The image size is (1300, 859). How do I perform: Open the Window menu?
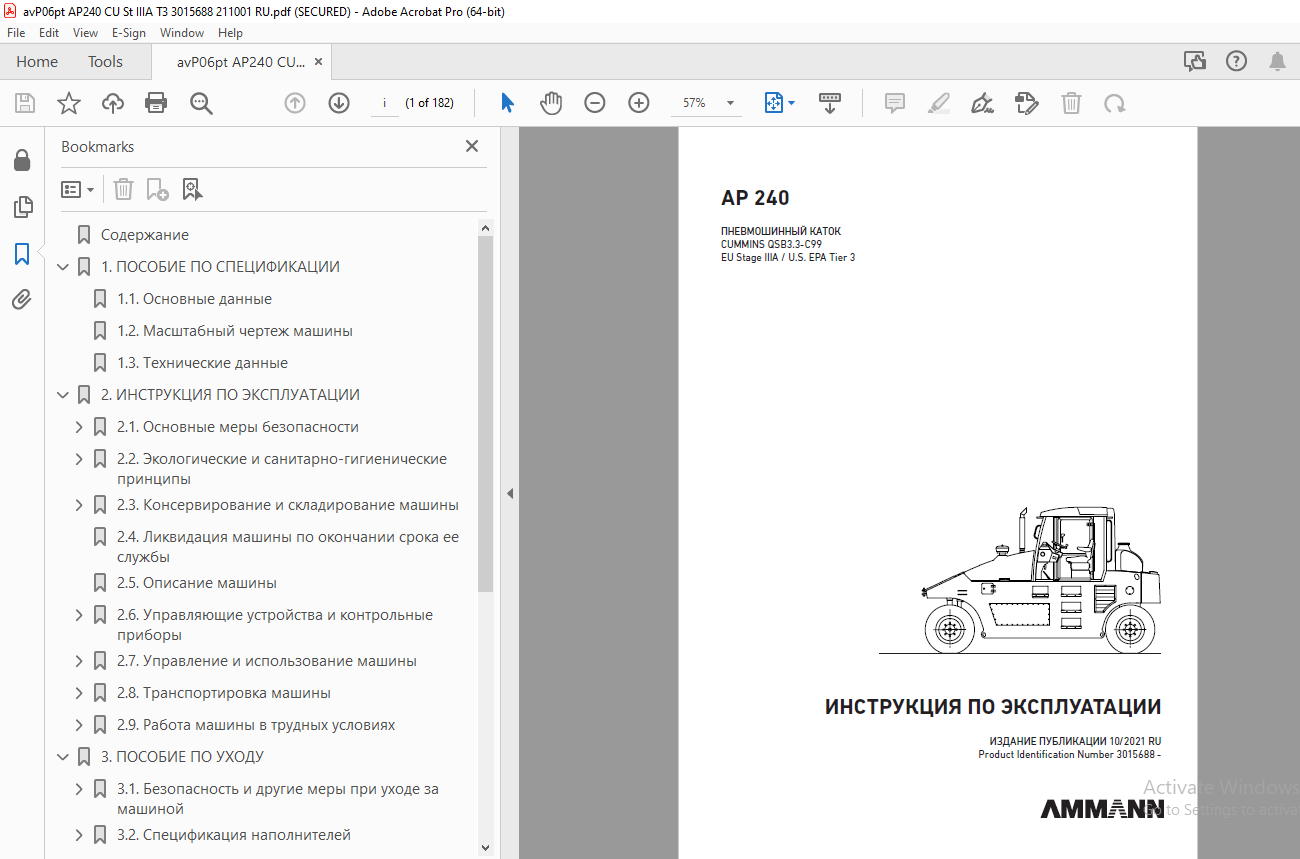pyautogui.click(x=182, y=33)
